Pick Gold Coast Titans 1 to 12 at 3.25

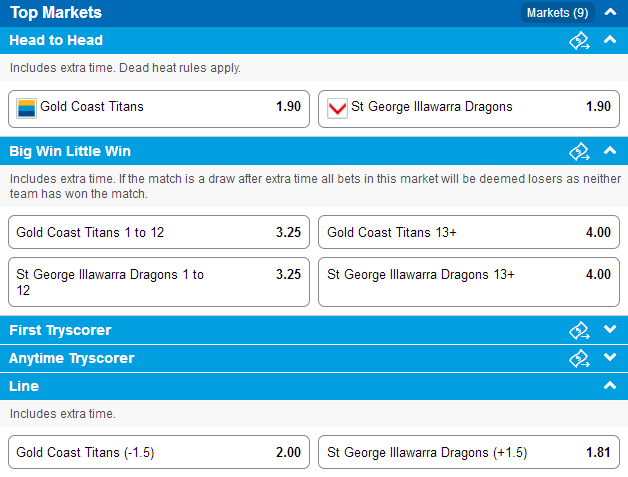159,232
